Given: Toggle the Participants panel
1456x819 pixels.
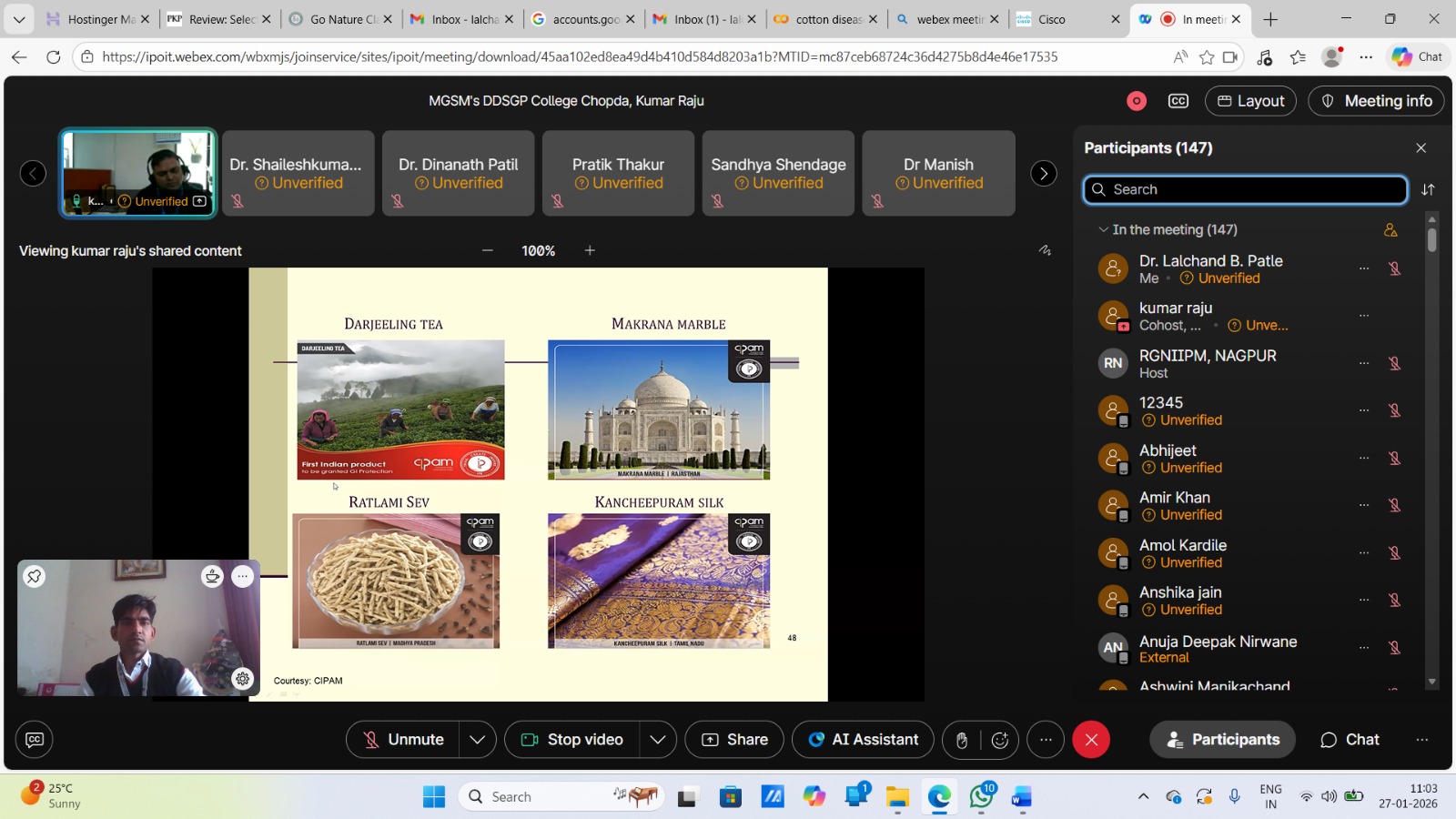Looking at the screenshot, I should click(1223, 740).
